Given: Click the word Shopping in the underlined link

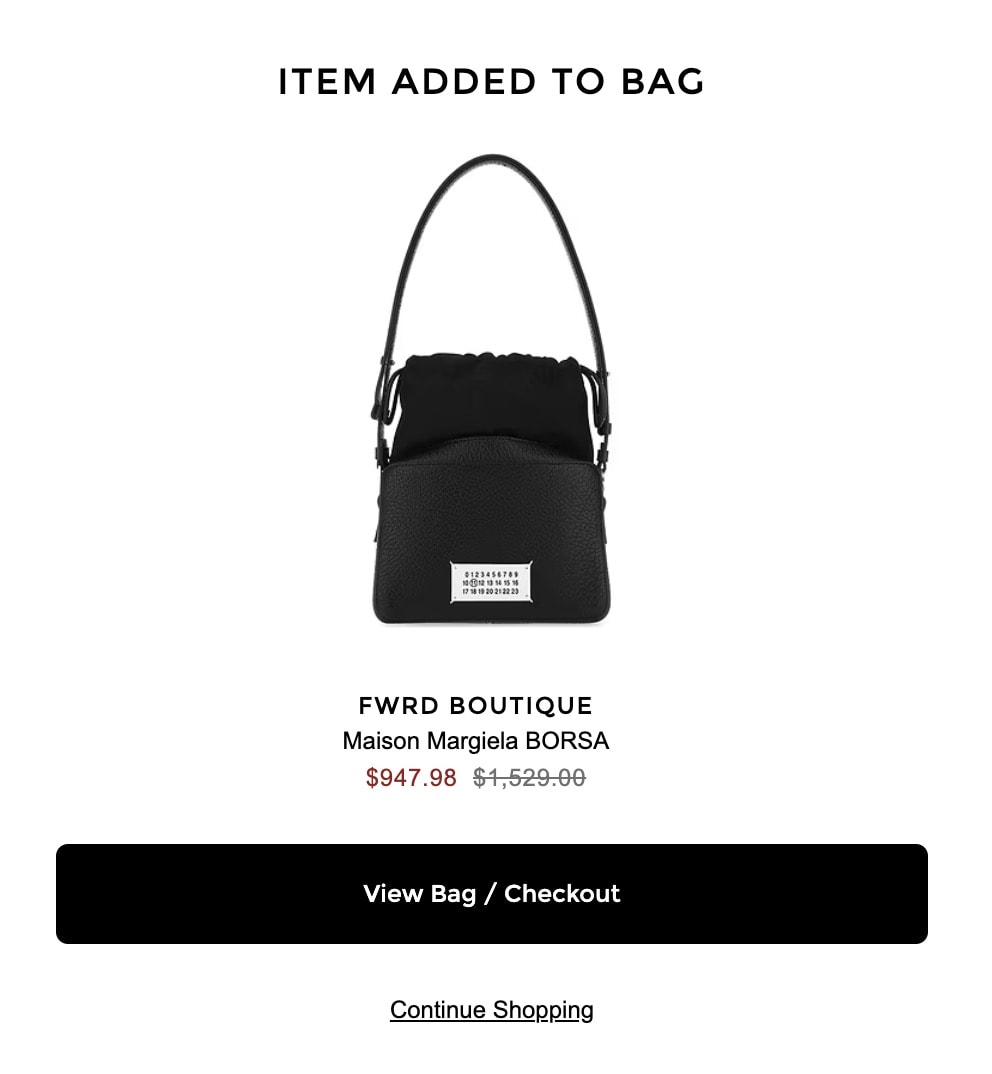Looking at the screenshot, I should (543, 1010).
